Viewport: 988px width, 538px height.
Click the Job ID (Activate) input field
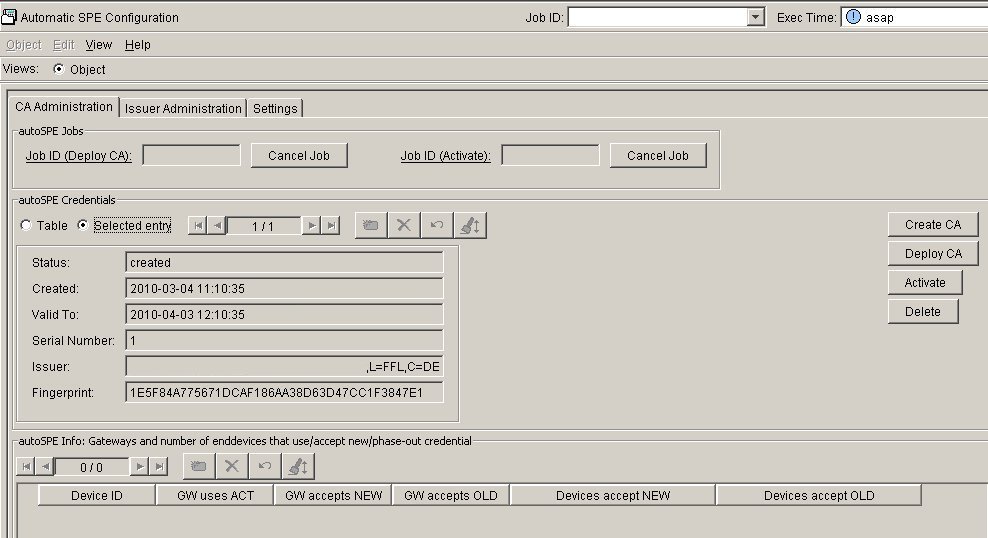pos(551,155)
